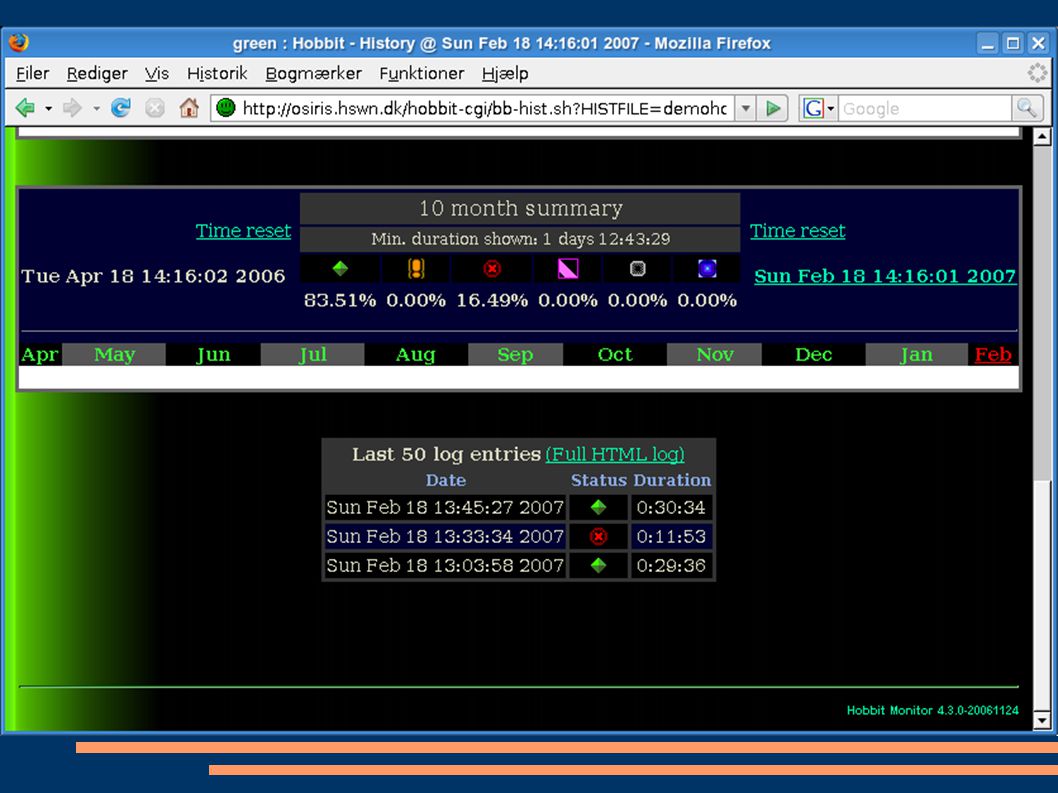Click the green smiley site icon in address bar
Screen dimensions: 1058x793
(x=226, y=108)
